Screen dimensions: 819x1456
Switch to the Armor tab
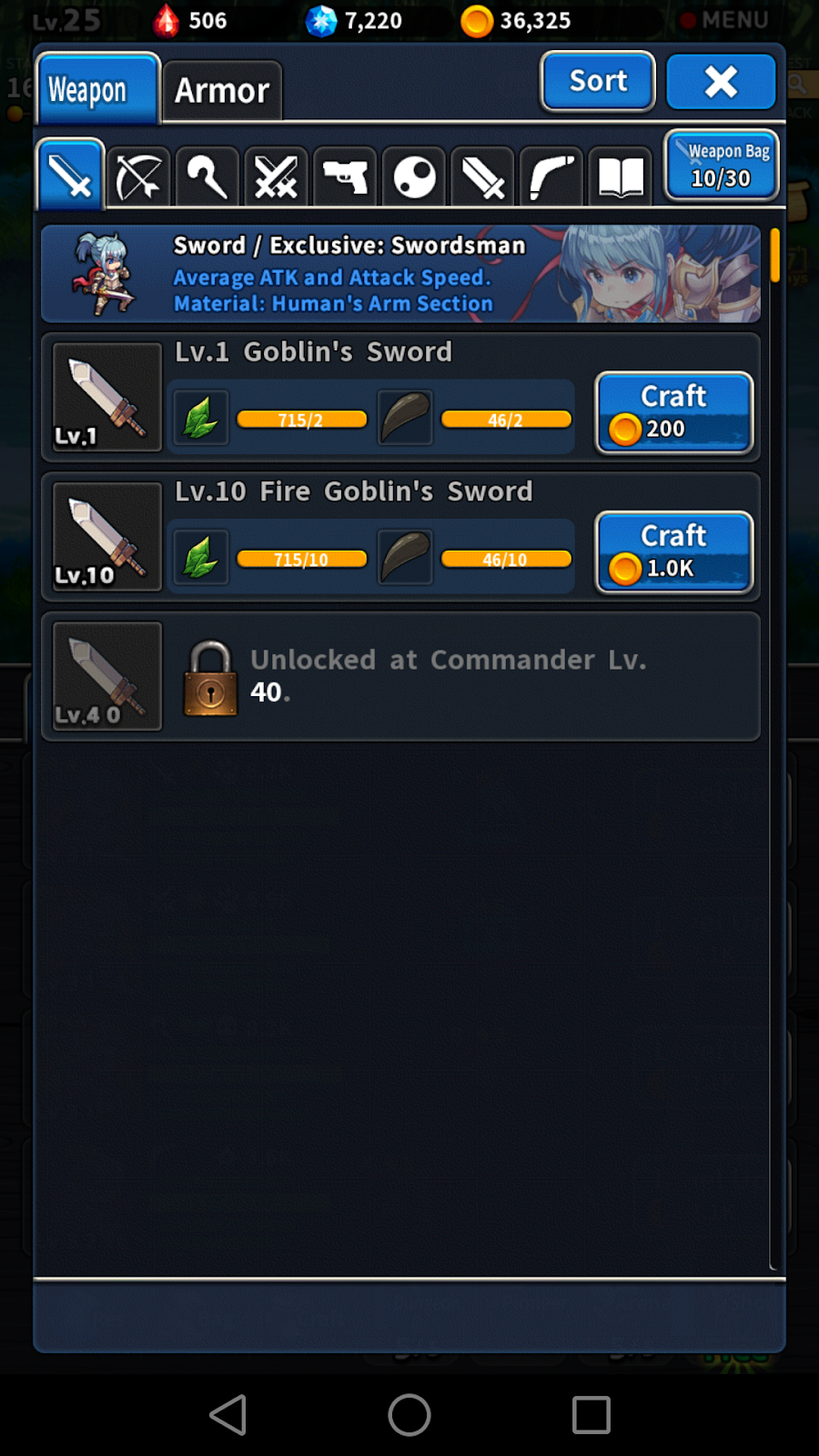[x=222, y=90]
